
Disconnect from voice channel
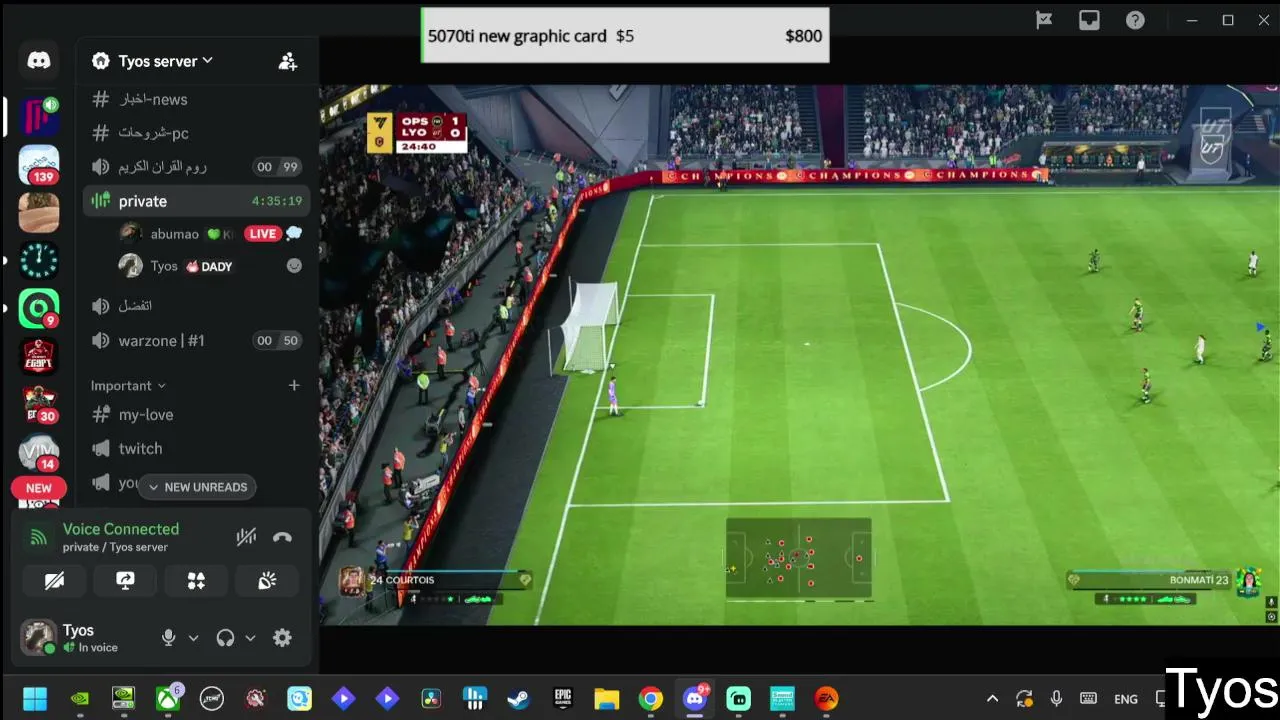coord(282,537)
